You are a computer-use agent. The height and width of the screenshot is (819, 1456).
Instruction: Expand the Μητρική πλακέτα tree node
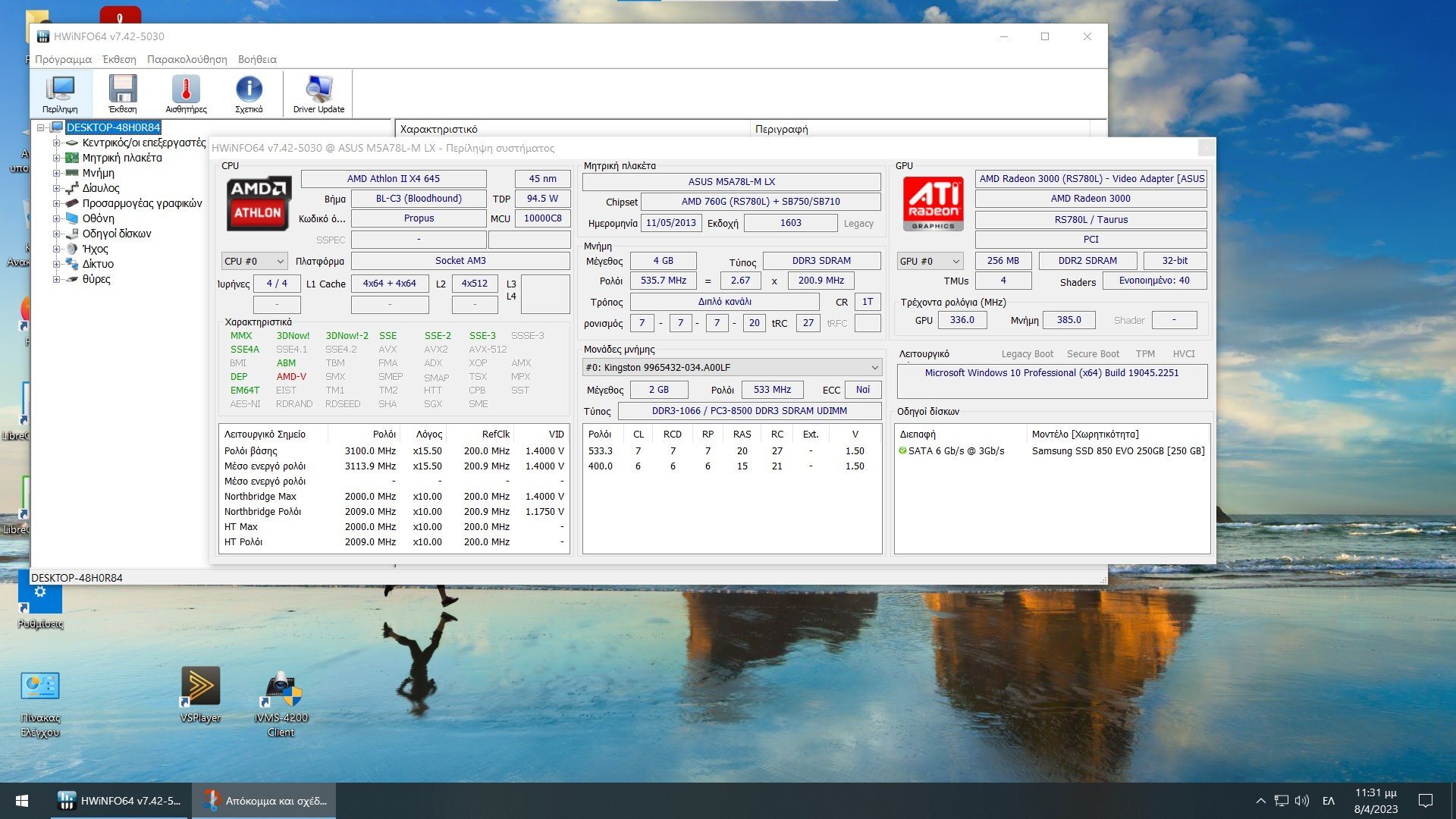[56, 158]
